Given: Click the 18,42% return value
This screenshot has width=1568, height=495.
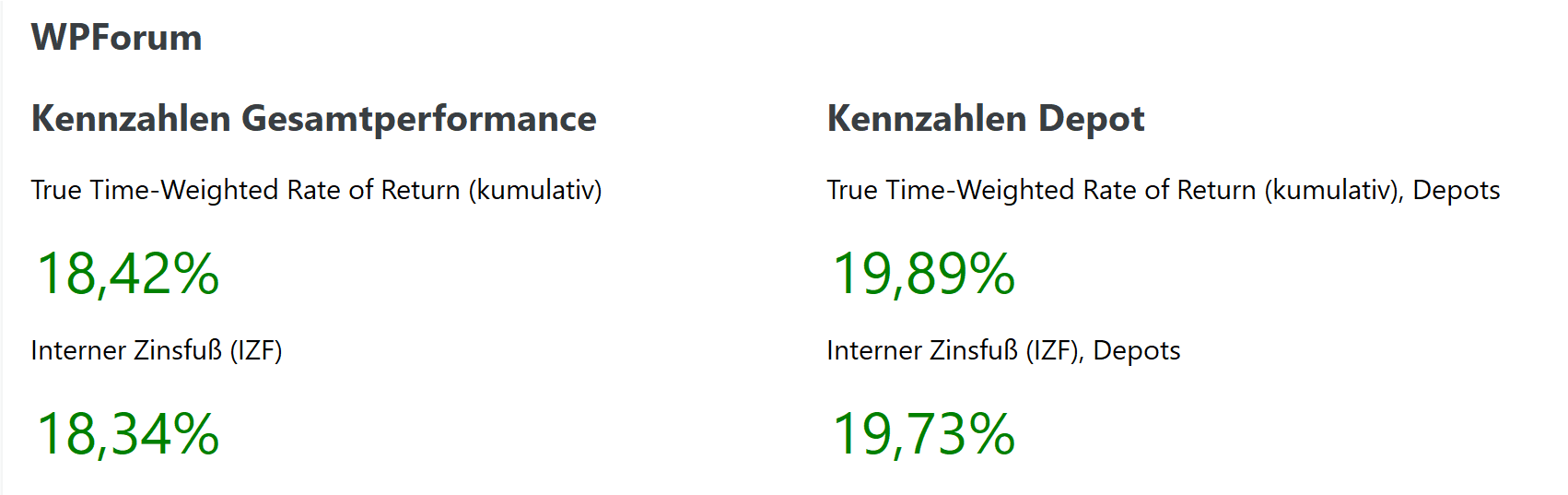Looking at the screenshot, I should click(x=127, y=274).
